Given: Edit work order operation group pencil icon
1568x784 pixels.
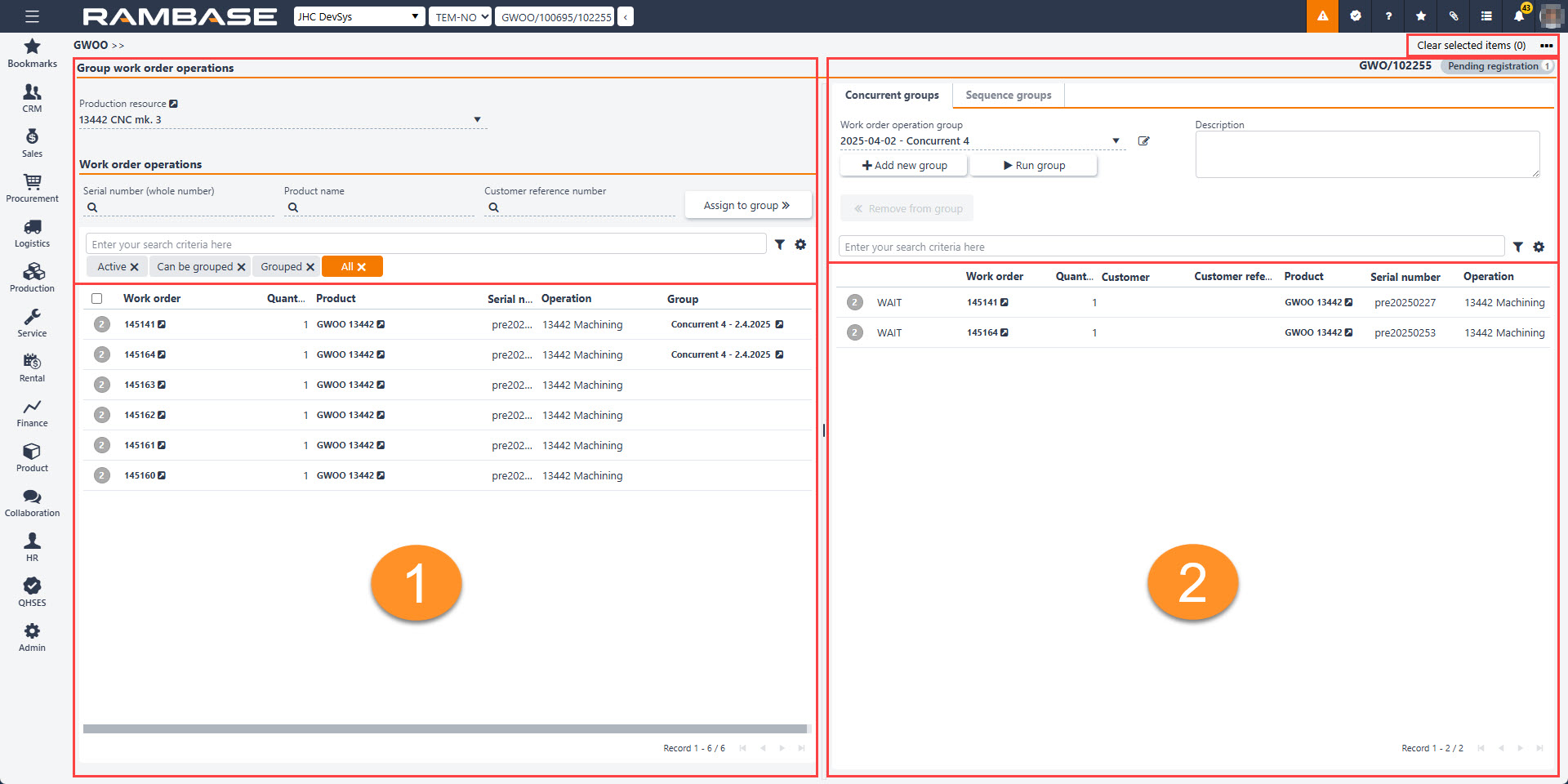Looking at the screenshot, I should pyautogui.click(x=1143, y=141).
